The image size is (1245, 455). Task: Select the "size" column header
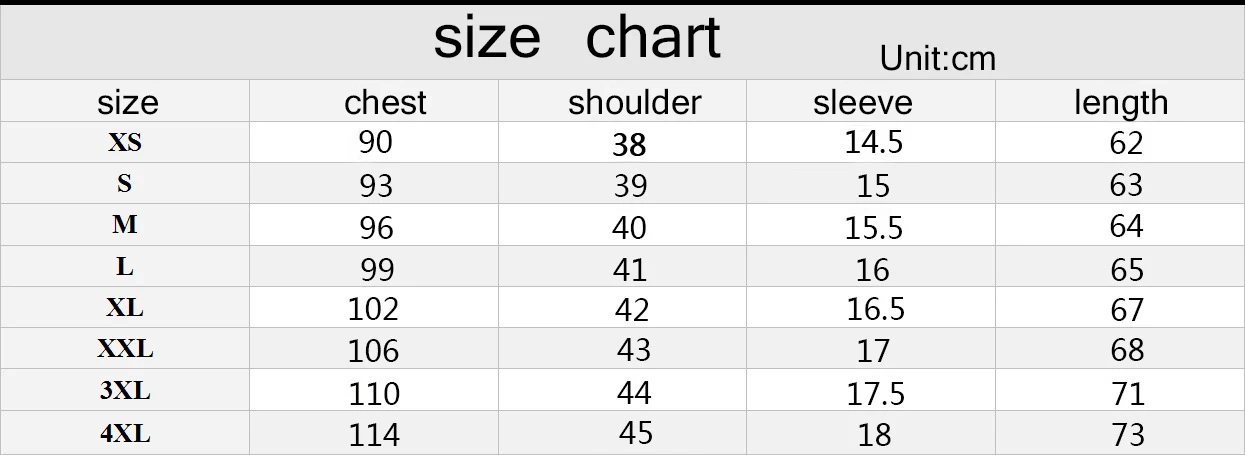click(128, 102)
